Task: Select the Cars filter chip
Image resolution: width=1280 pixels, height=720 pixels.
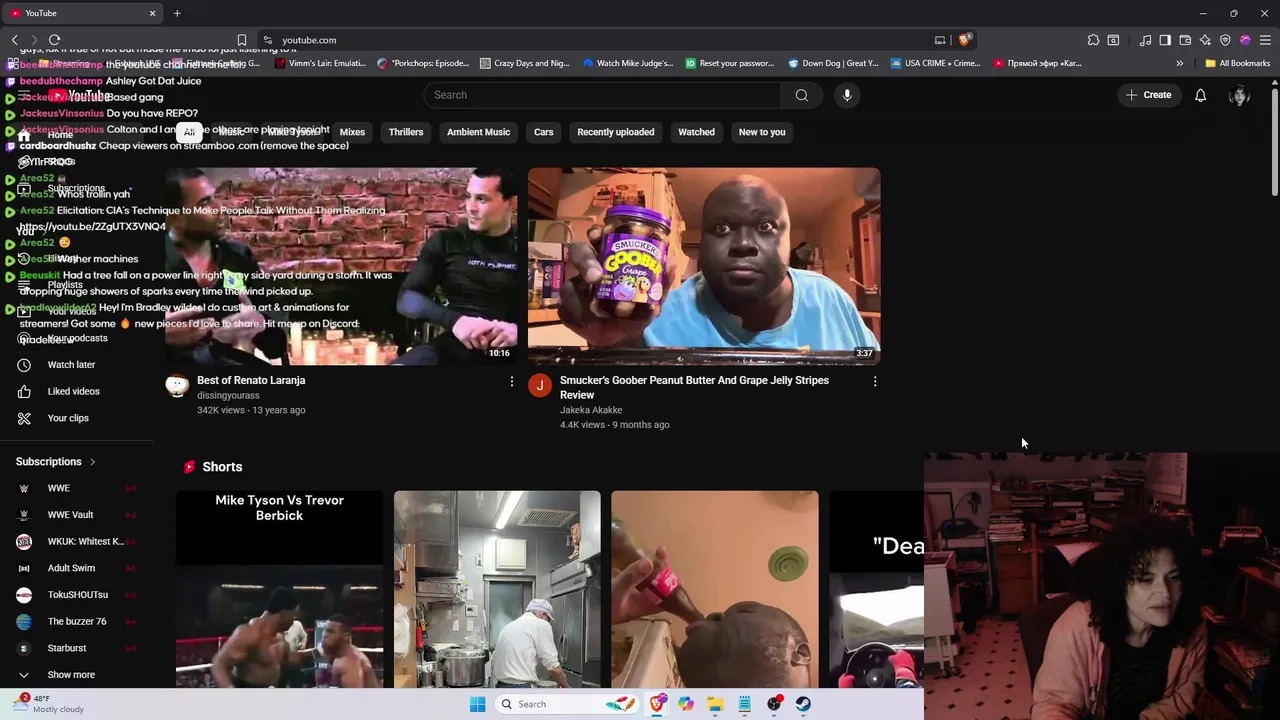Action: 543,132
